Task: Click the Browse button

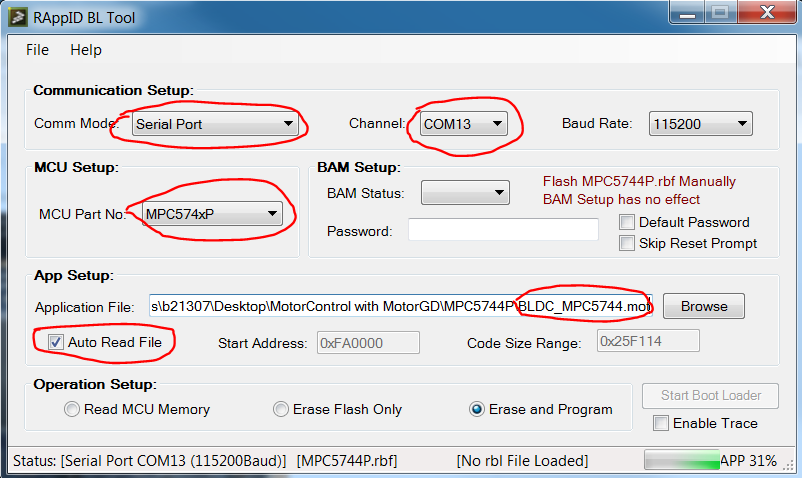Action: click(704, 306)
